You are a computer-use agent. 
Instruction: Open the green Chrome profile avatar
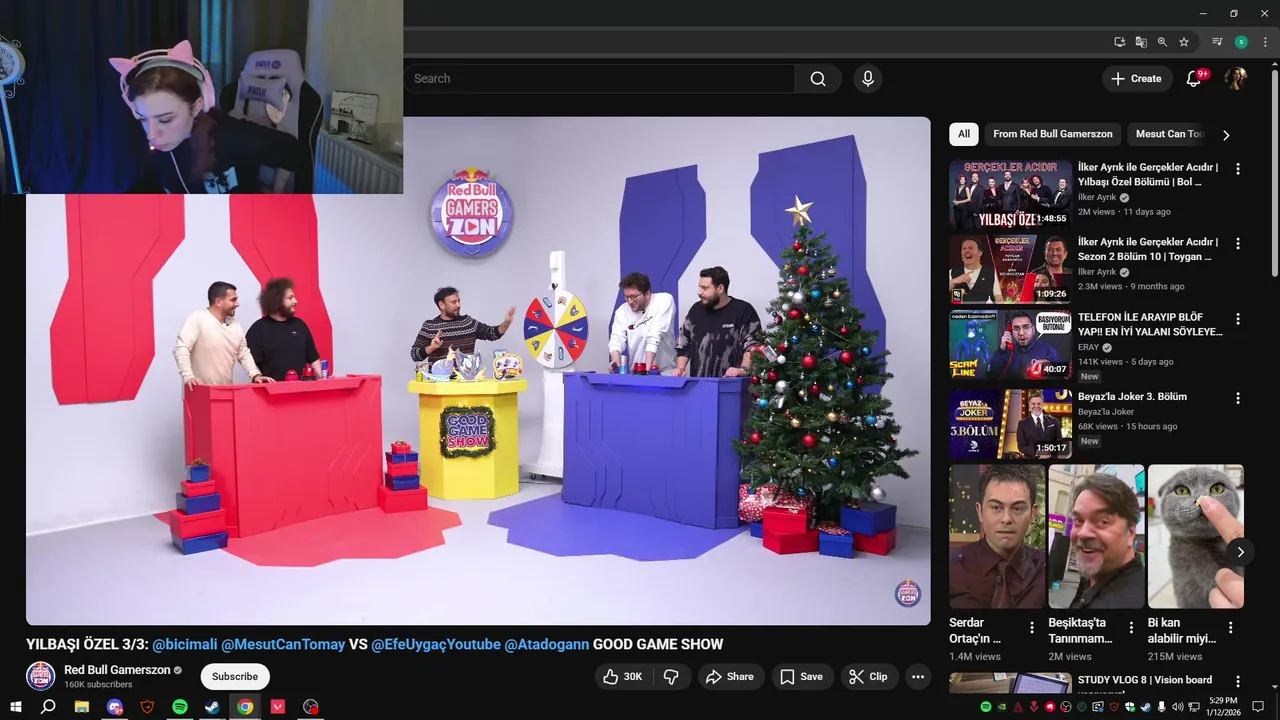tap(1241, 42)
